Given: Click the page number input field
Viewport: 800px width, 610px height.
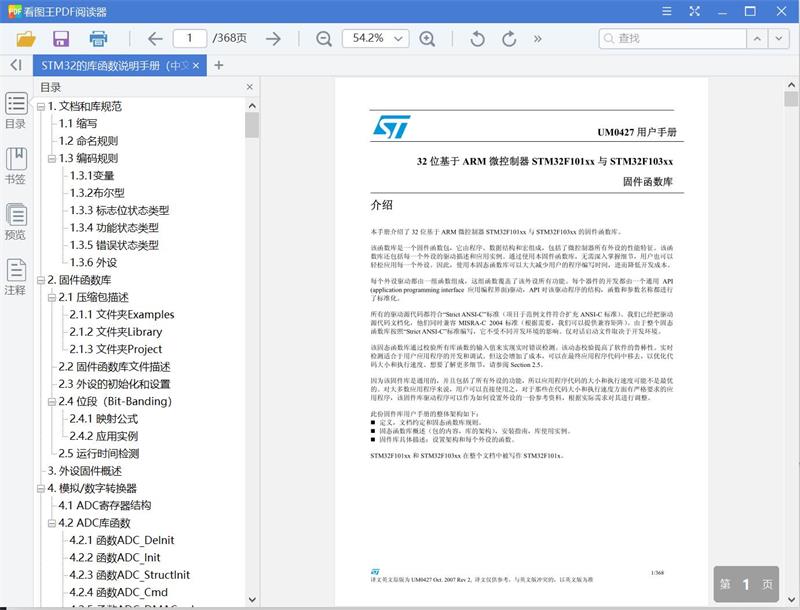Looking at the screenshot, I should pyautogui.click(x=190, y=38).
